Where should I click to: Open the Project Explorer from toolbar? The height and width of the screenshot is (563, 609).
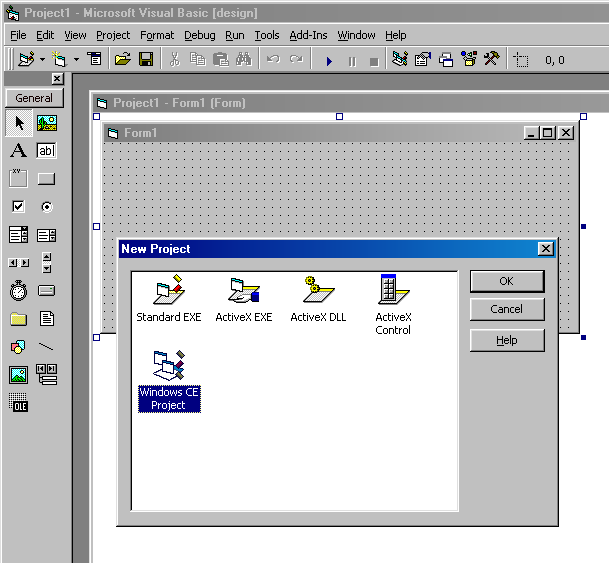pyautogui.click(x=400, y=59)
